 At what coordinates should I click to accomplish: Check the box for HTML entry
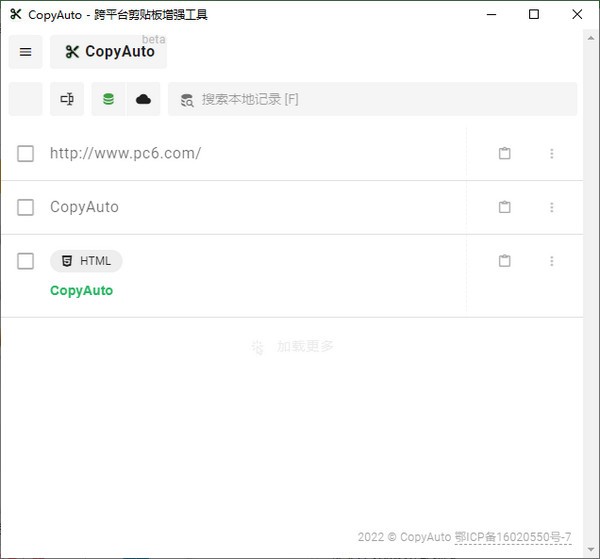[x=25, y=261]
